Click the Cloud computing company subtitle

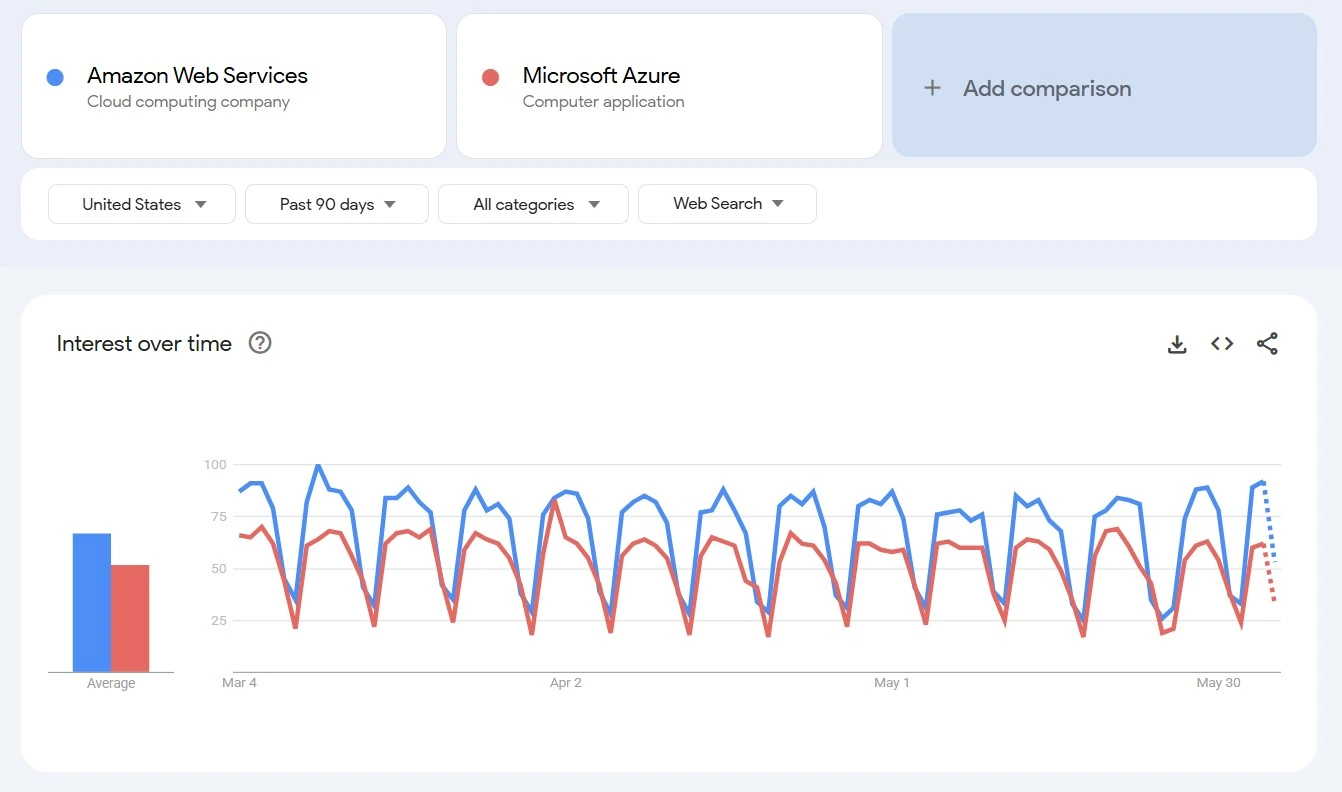(x=188, y=102)
